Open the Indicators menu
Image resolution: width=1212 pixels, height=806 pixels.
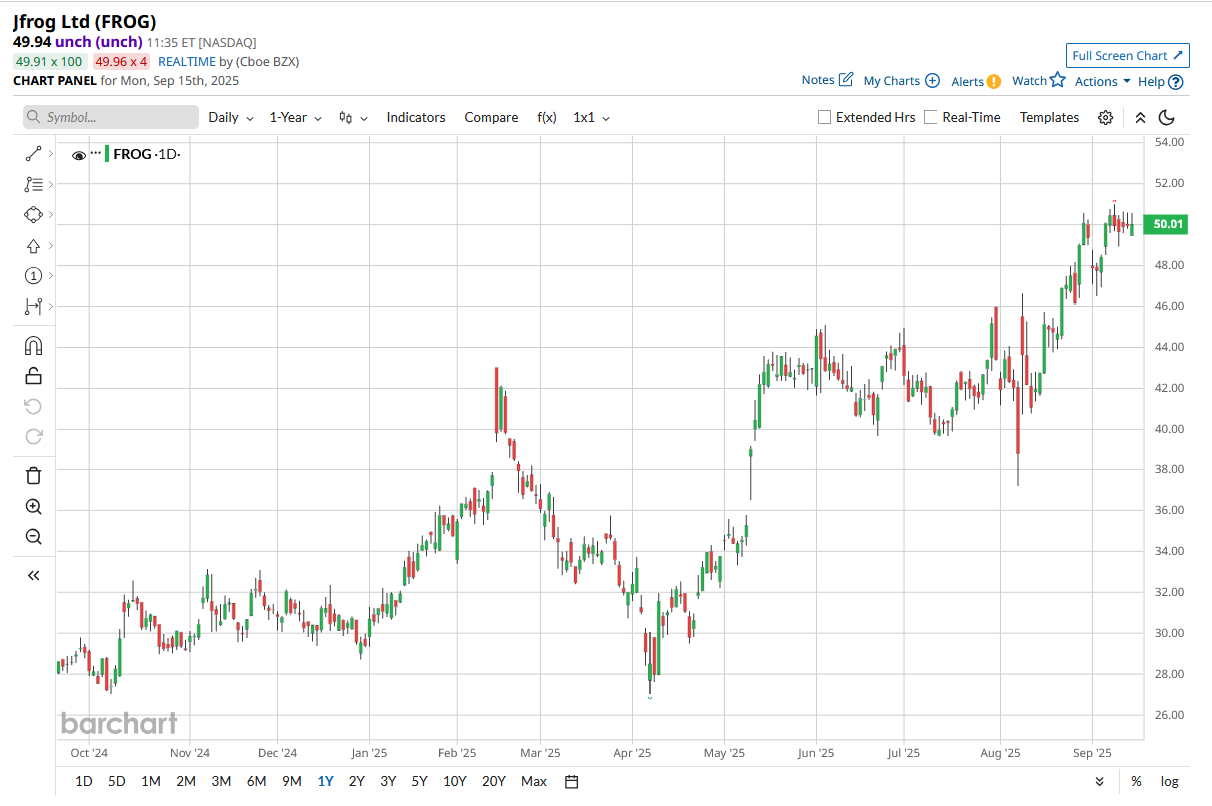(x=416, y=117)
